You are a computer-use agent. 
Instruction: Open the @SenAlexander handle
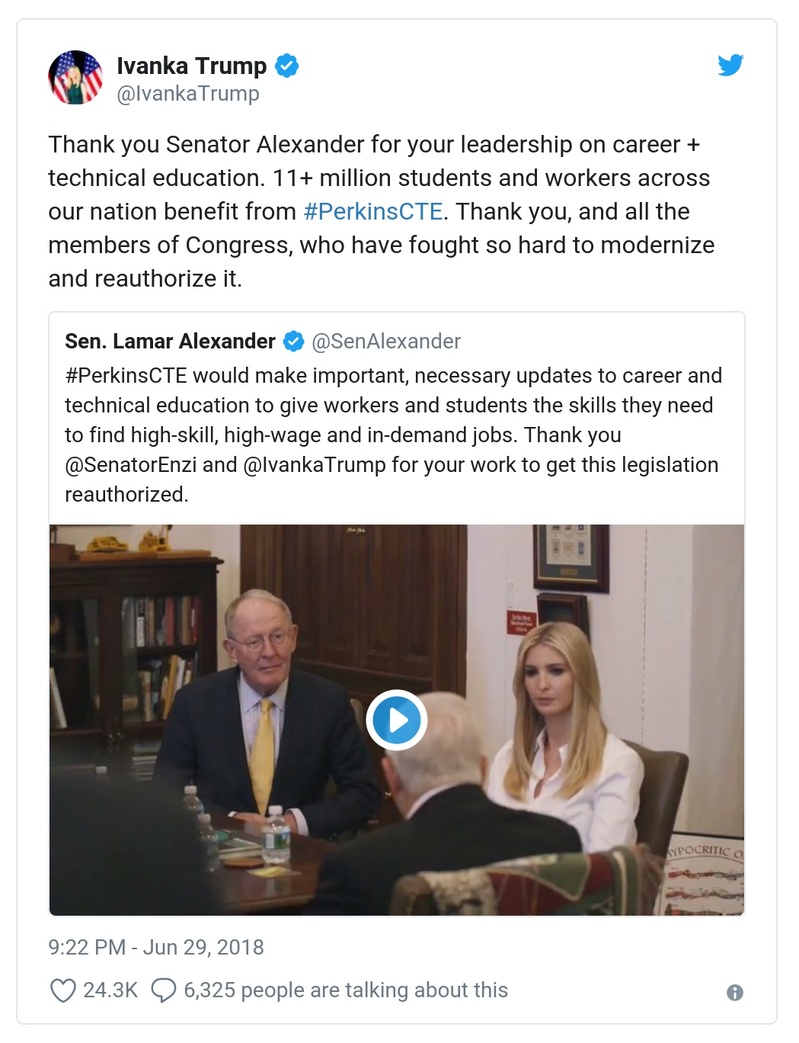coord(387,342)
